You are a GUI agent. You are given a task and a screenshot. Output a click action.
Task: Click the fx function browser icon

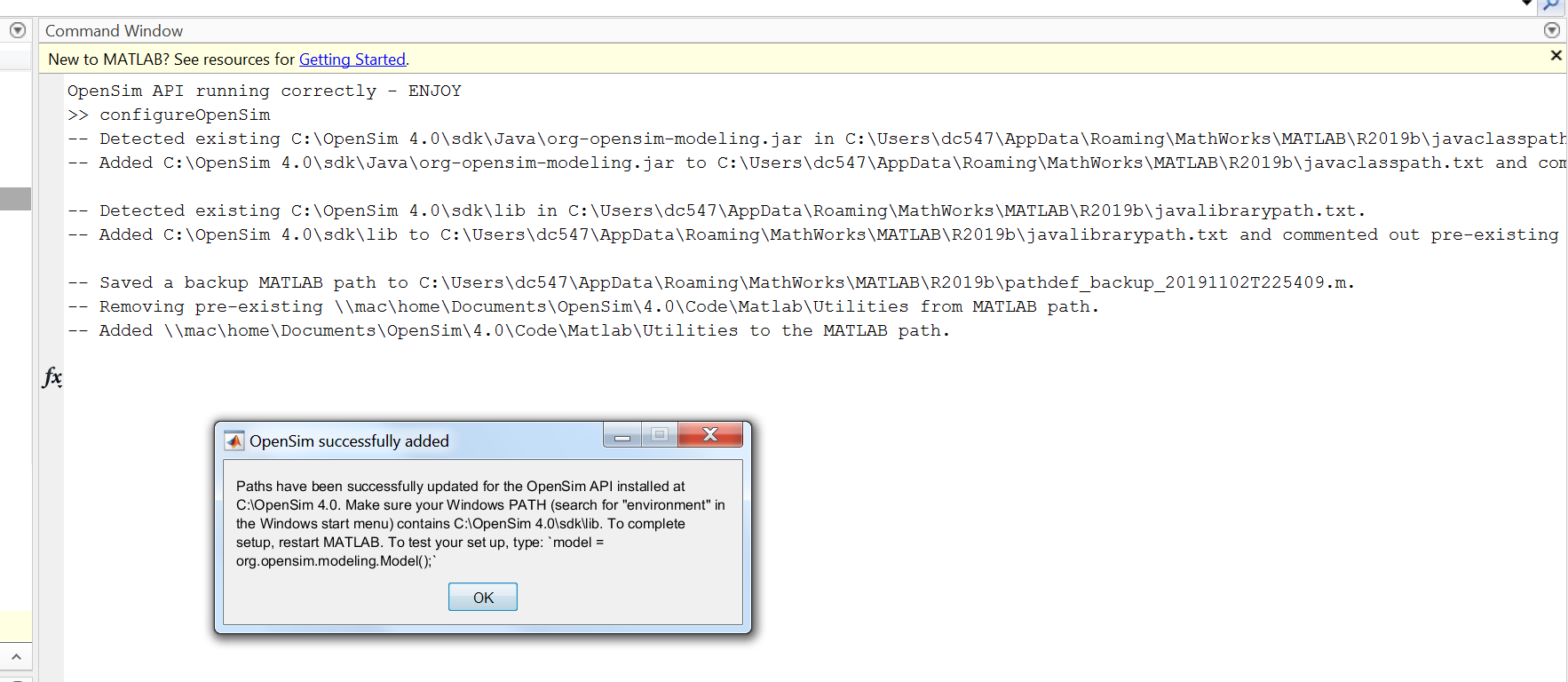(52, 377)
